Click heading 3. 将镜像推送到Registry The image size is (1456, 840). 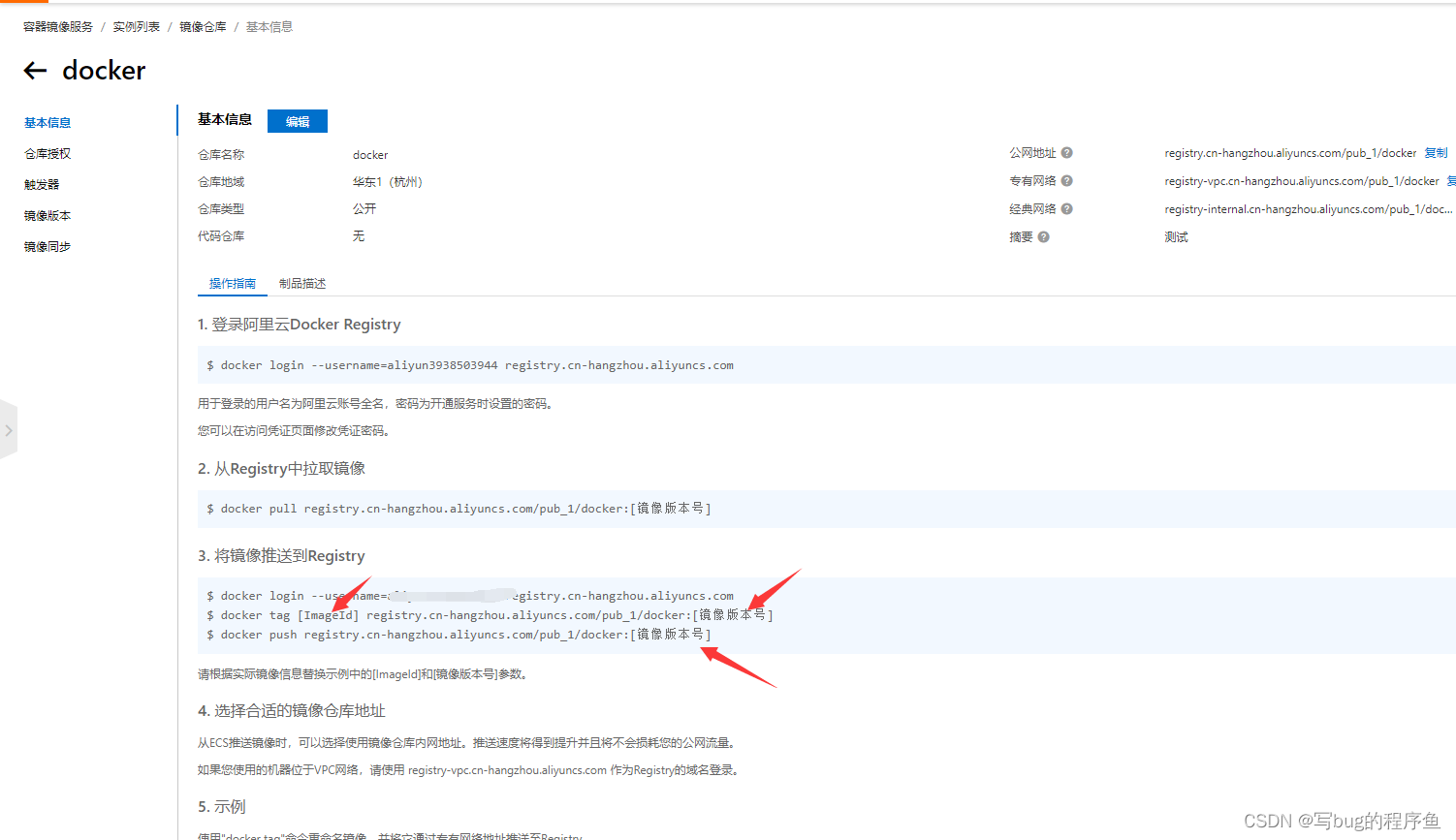(281, 556)
